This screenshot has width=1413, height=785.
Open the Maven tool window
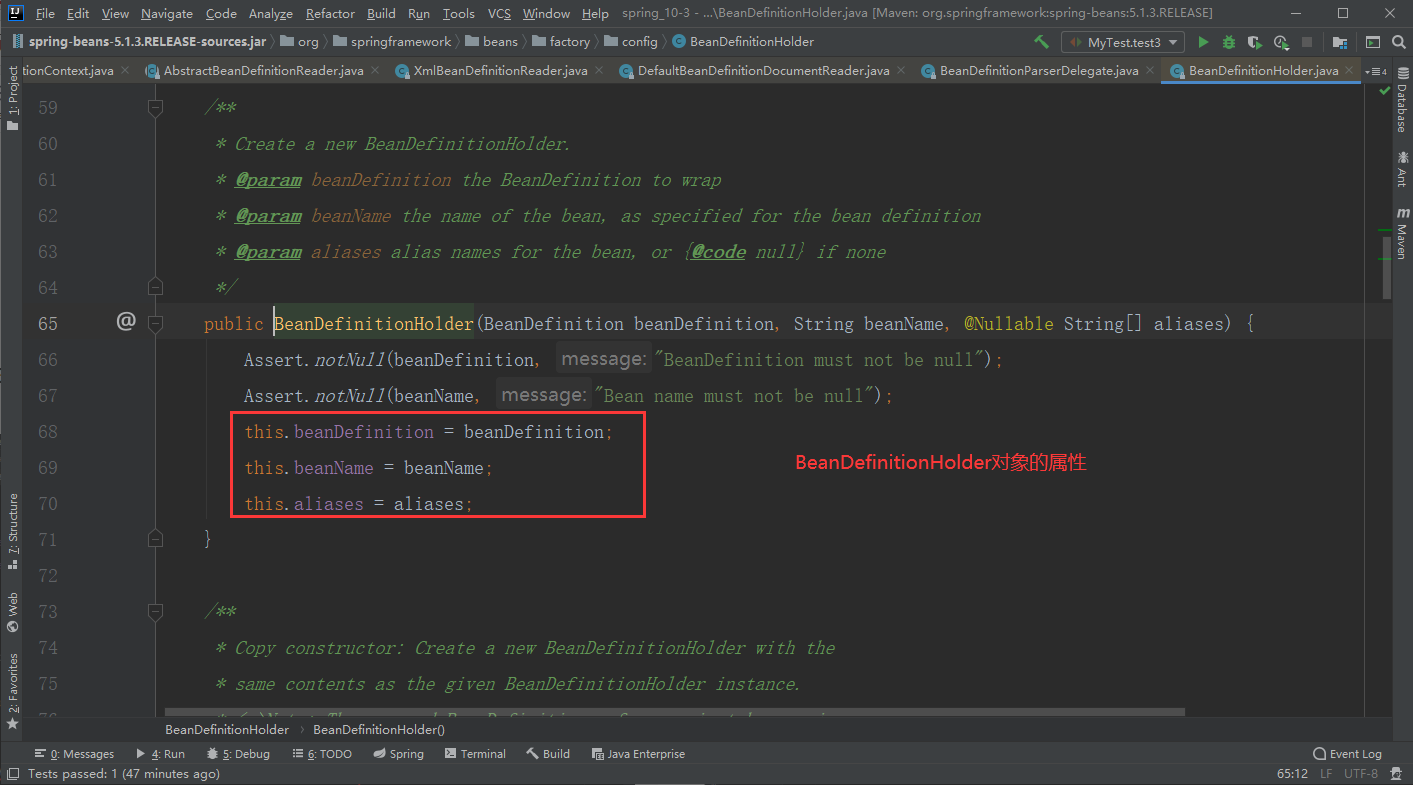pyautogui.click(x=1402, y=234)
